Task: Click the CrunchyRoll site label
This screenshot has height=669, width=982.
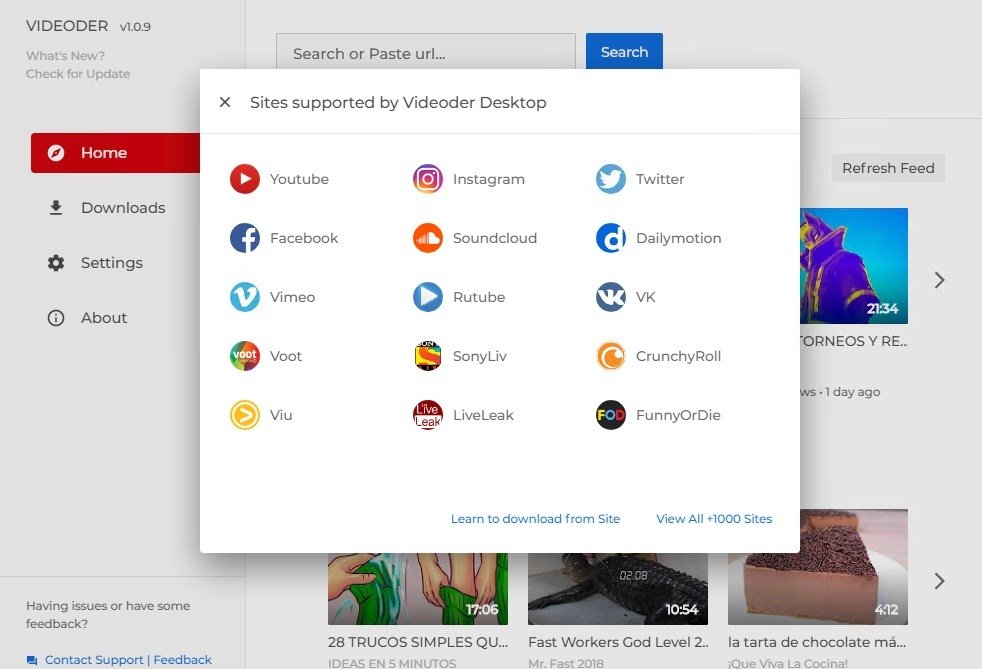Action: 678,356
